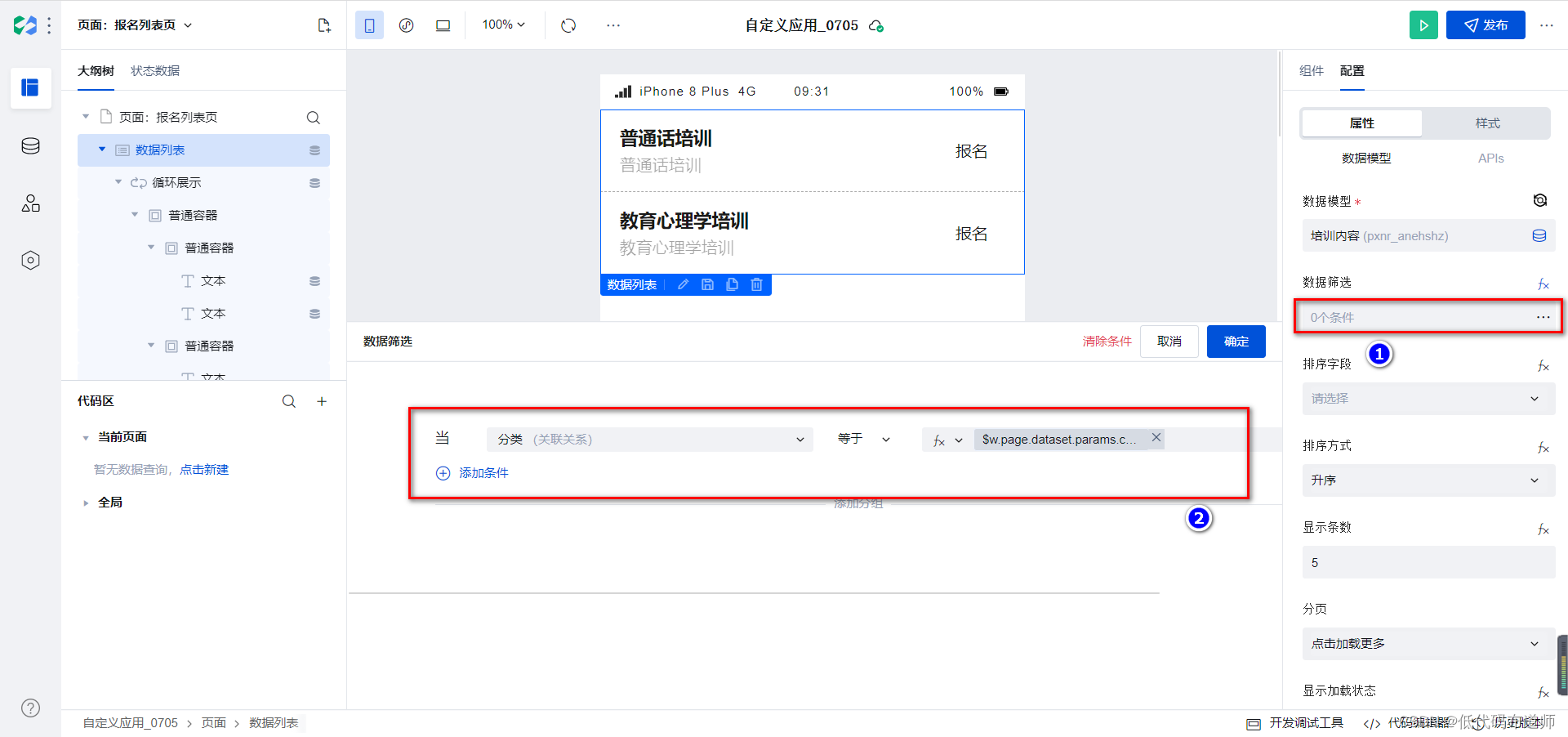Screen dimensions: 1568x737
Task: Click the 培训内容 data model field
Action: 1428,235
